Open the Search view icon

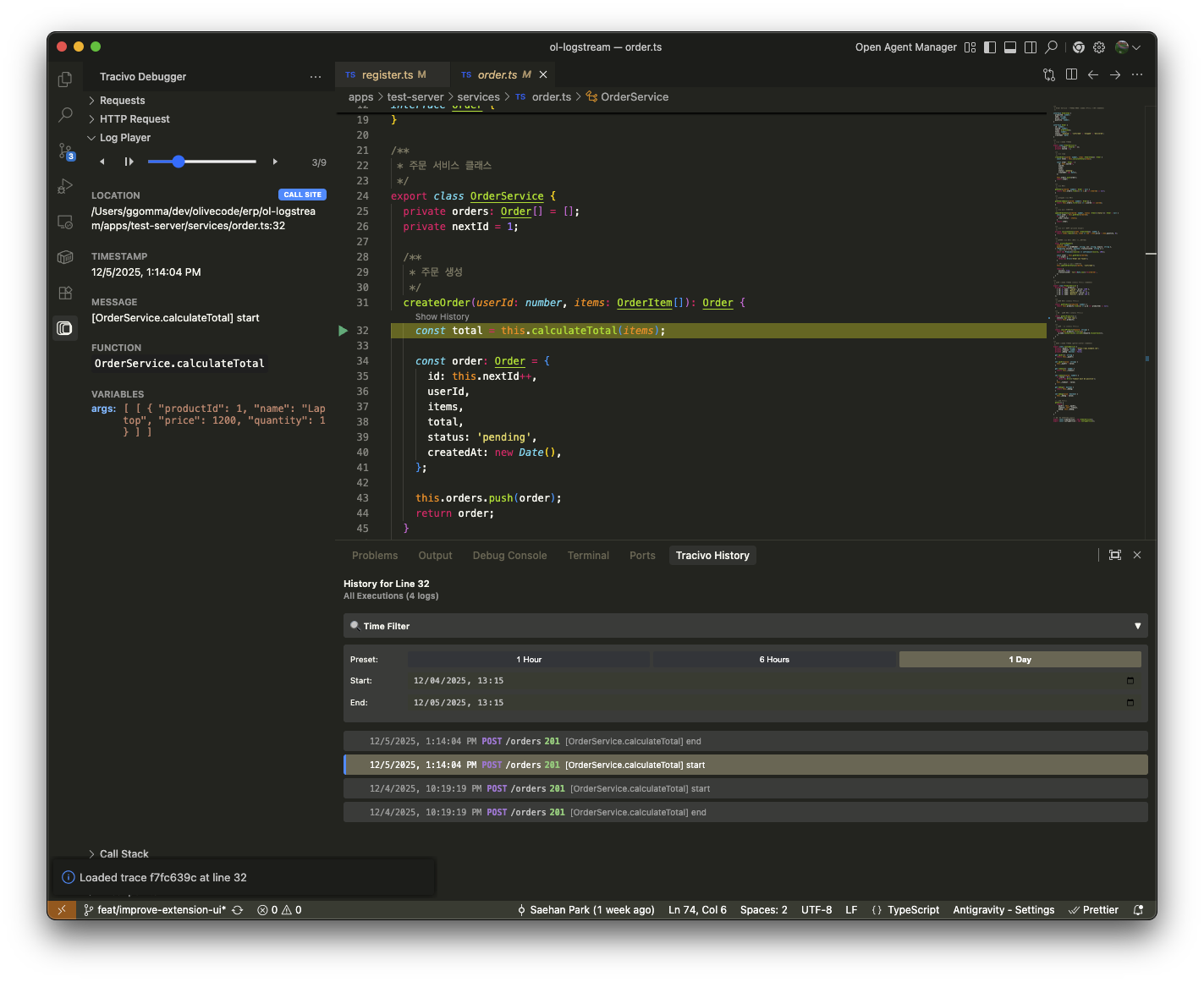tap(65, 115)
